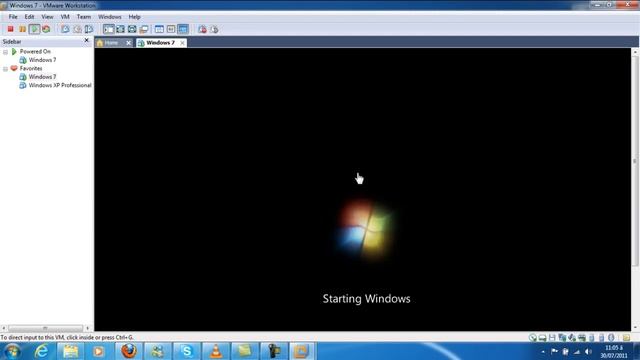
Task: Open the Windows menu
Action: [x=109, y=17]
